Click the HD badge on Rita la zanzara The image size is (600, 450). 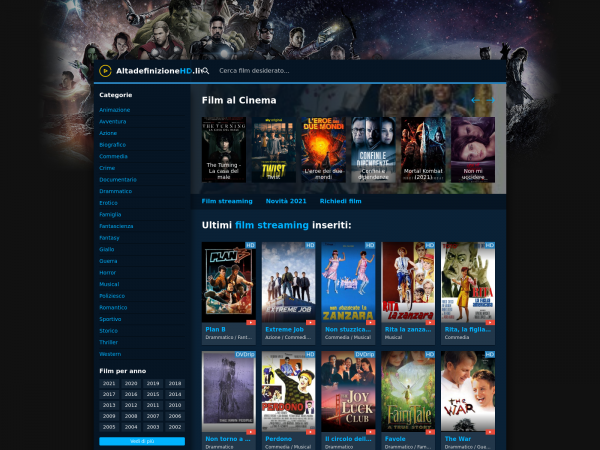(x=430, y=245)
